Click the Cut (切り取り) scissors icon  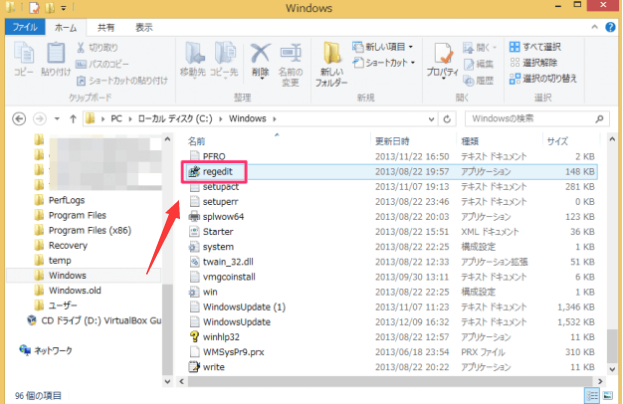[x=81, y=48]
